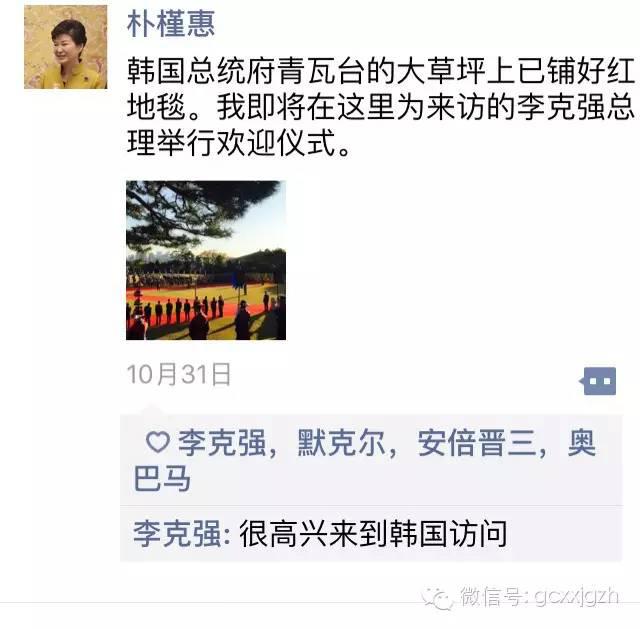
Task: Click the 10月31日 post date
Action: tap(179, 374)
